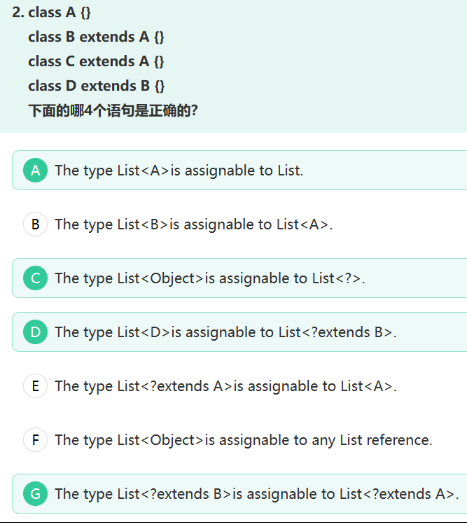Check the B option letter circle
This screenshot has width=467, height=523.
coord(35,224)
